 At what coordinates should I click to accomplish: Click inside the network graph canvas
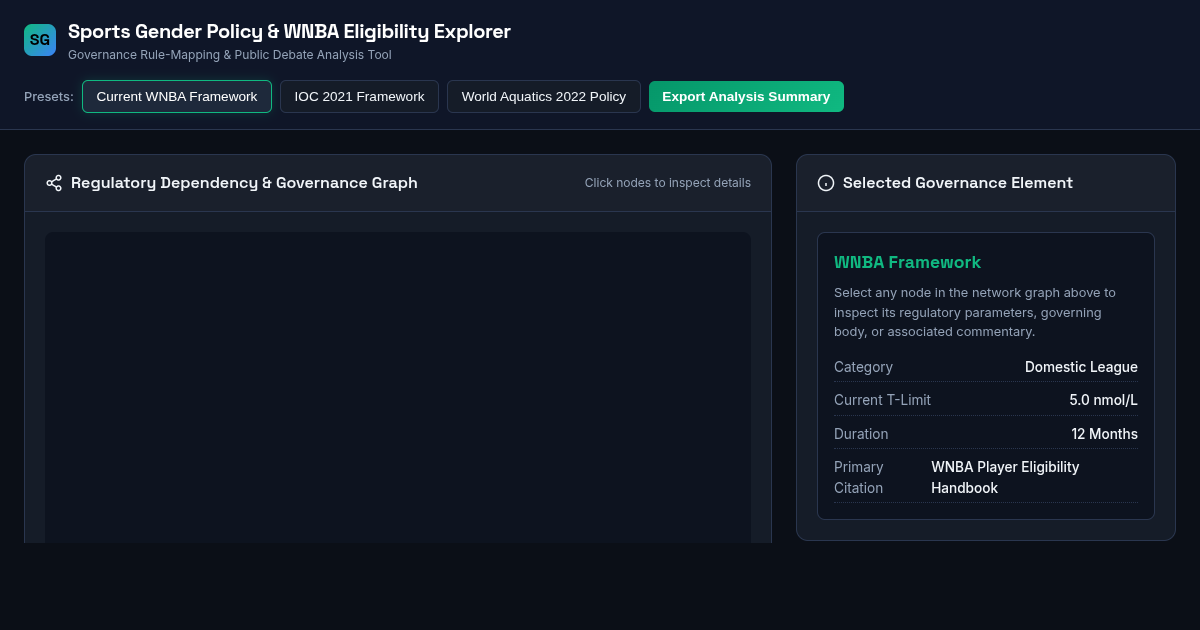point(398,388)
